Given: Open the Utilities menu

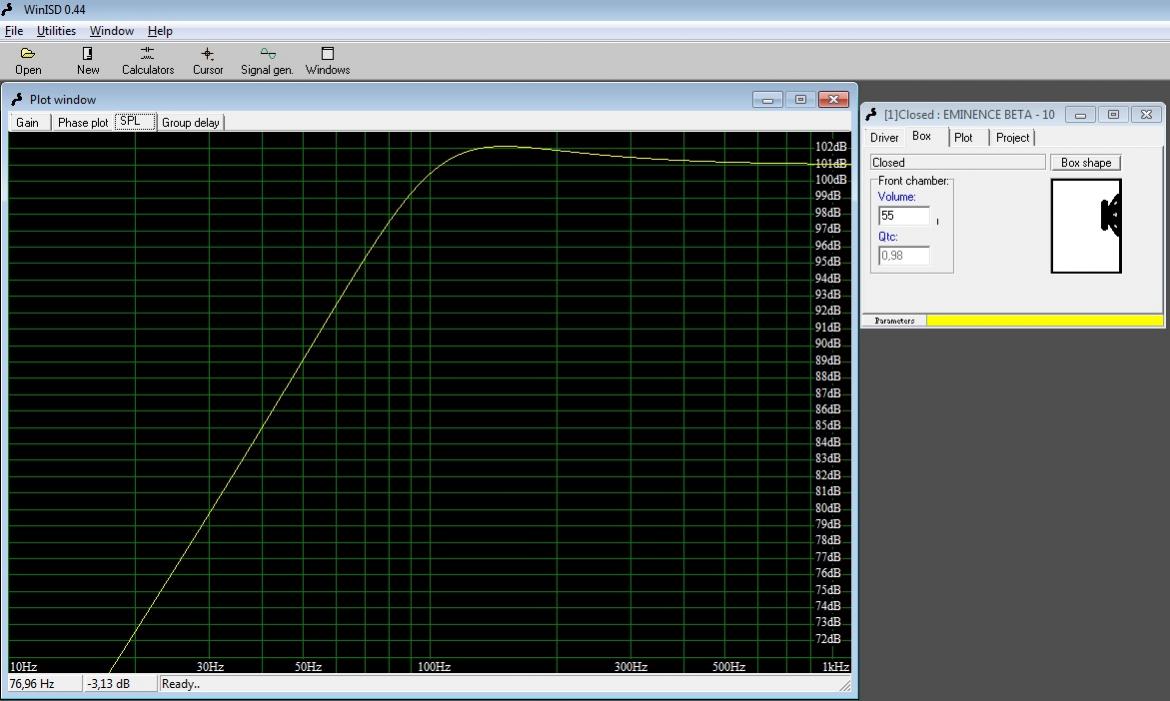Looking at the screenshot, I should pos(56,31).
